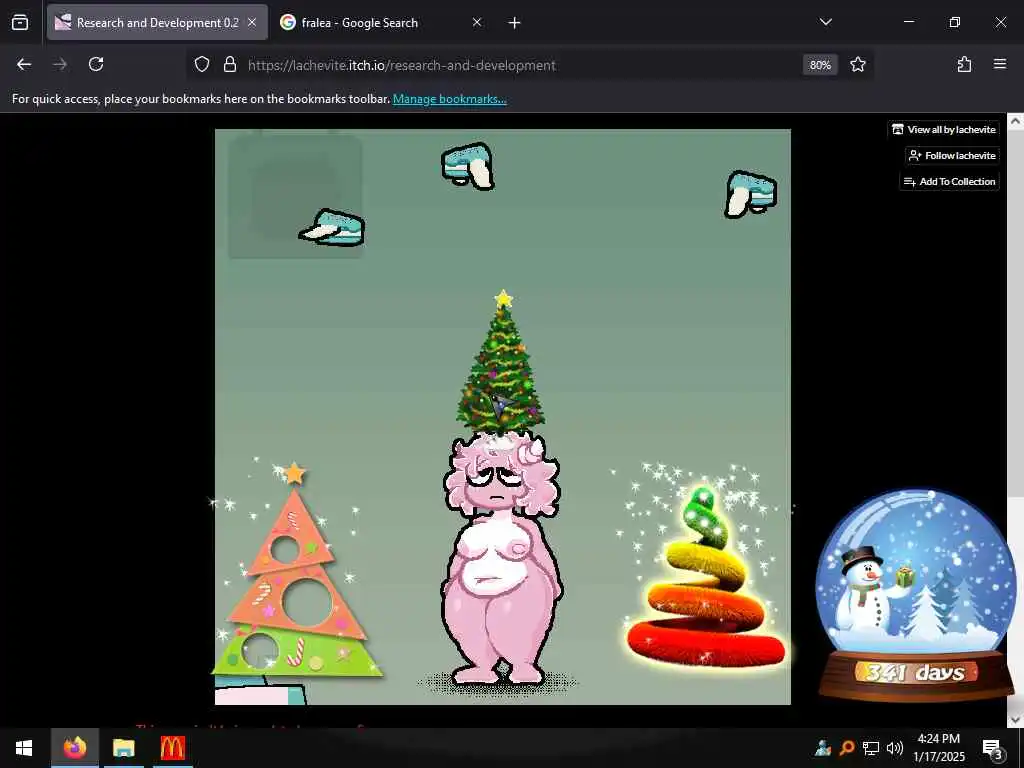Click the snowman snow globe widget
The width and height of the screenshot is (1024, 768).
(x=916, y=594)
